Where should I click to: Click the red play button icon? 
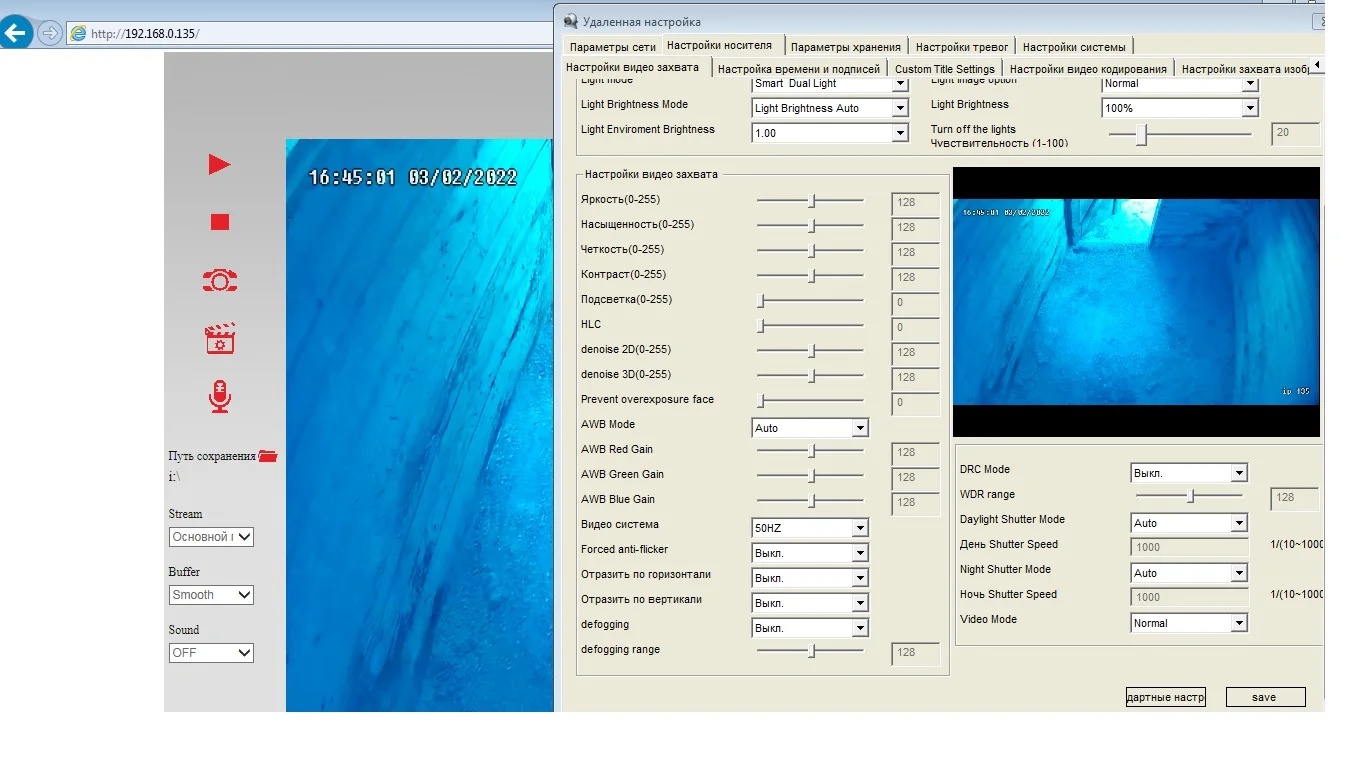click(x=220, y=165)
